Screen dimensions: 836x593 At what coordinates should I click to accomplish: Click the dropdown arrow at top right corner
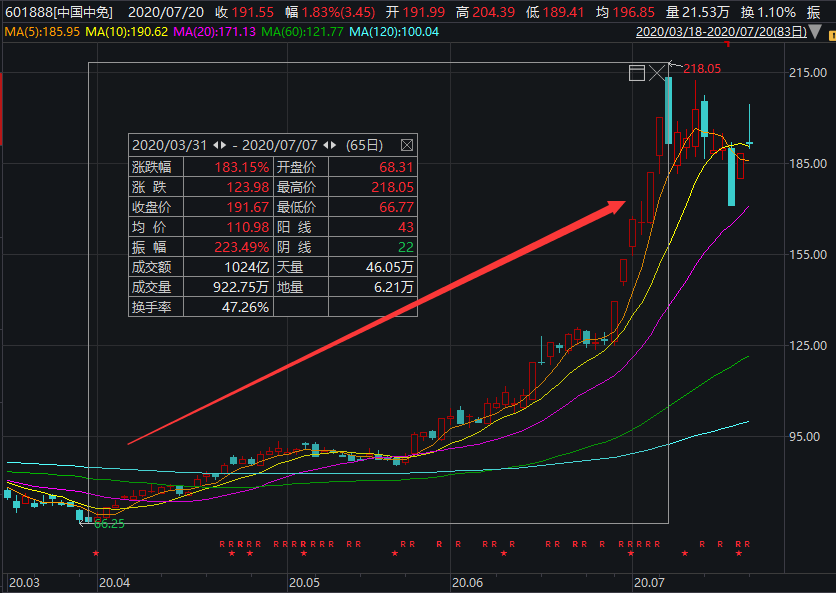(x=827, y=33)
